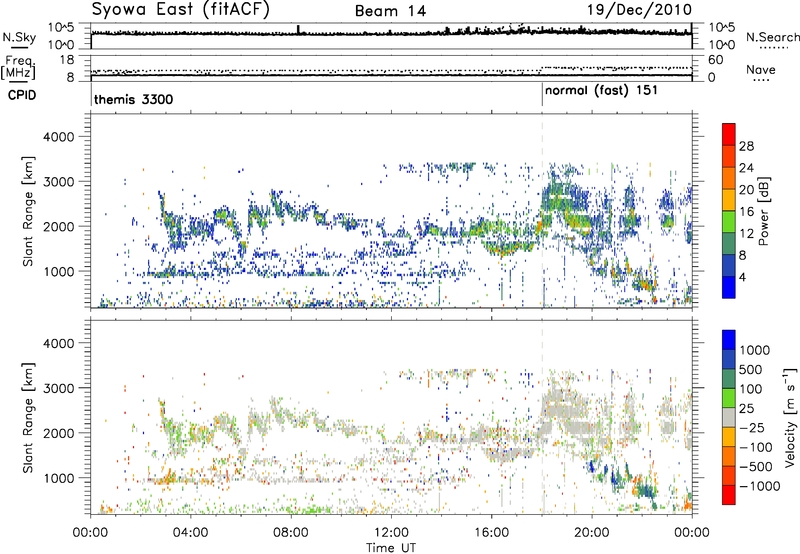Click the blue velocity scatter near 20:00 at 1000 km
Screen dimensions: 800x554
pos(593,466)
